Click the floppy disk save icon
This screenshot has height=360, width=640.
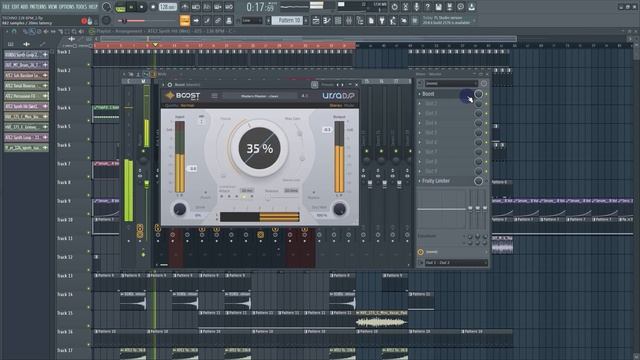point(438,7)
